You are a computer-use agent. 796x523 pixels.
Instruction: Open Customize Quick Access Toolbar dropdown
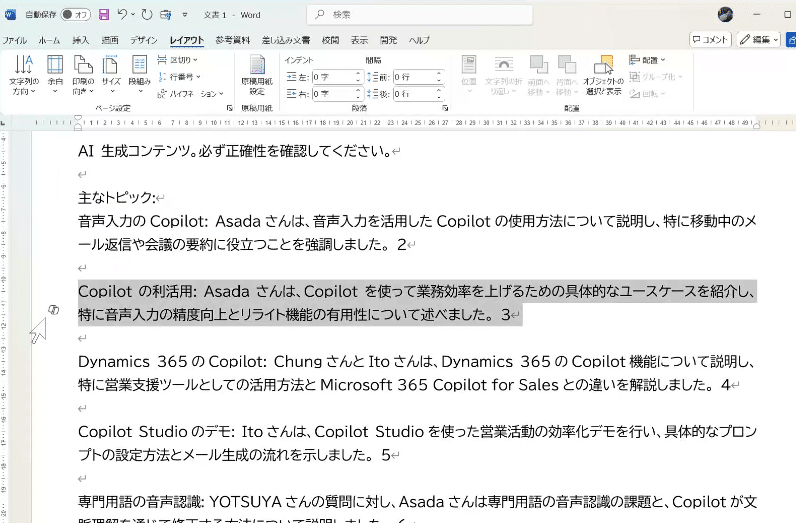coord(185,15)
